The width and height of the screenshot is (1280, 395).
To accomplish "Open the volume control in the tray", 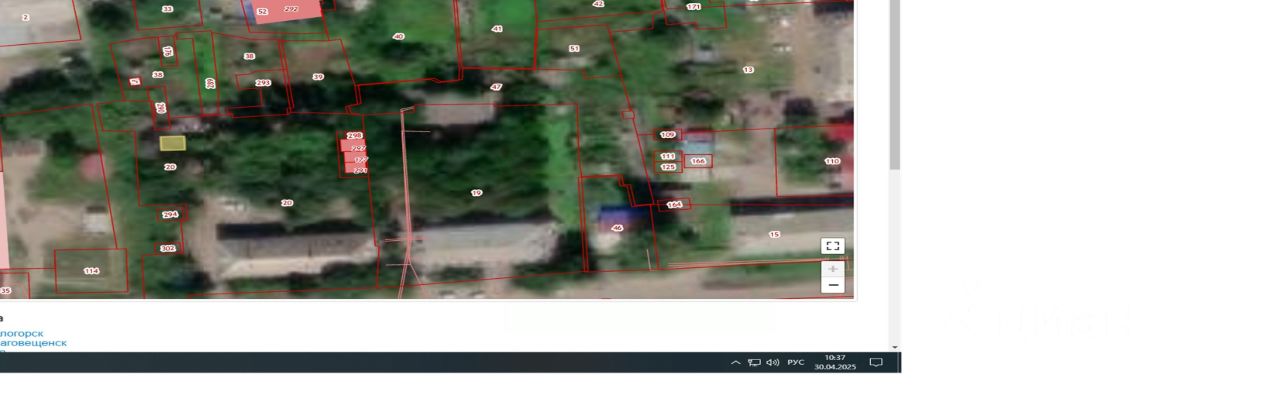I will click(772, 362).
